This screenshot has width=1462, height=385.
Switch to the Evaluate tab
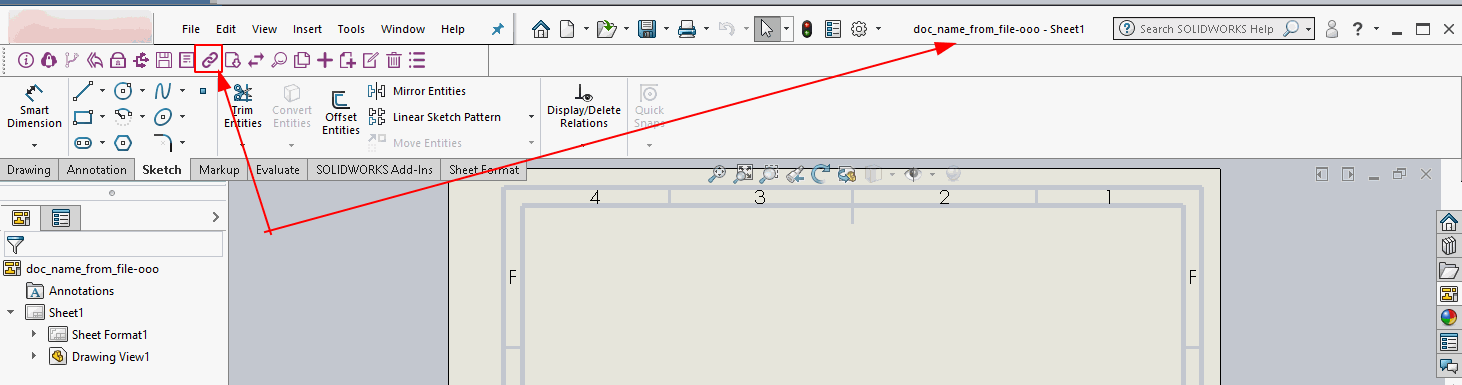tap(278, 170)
